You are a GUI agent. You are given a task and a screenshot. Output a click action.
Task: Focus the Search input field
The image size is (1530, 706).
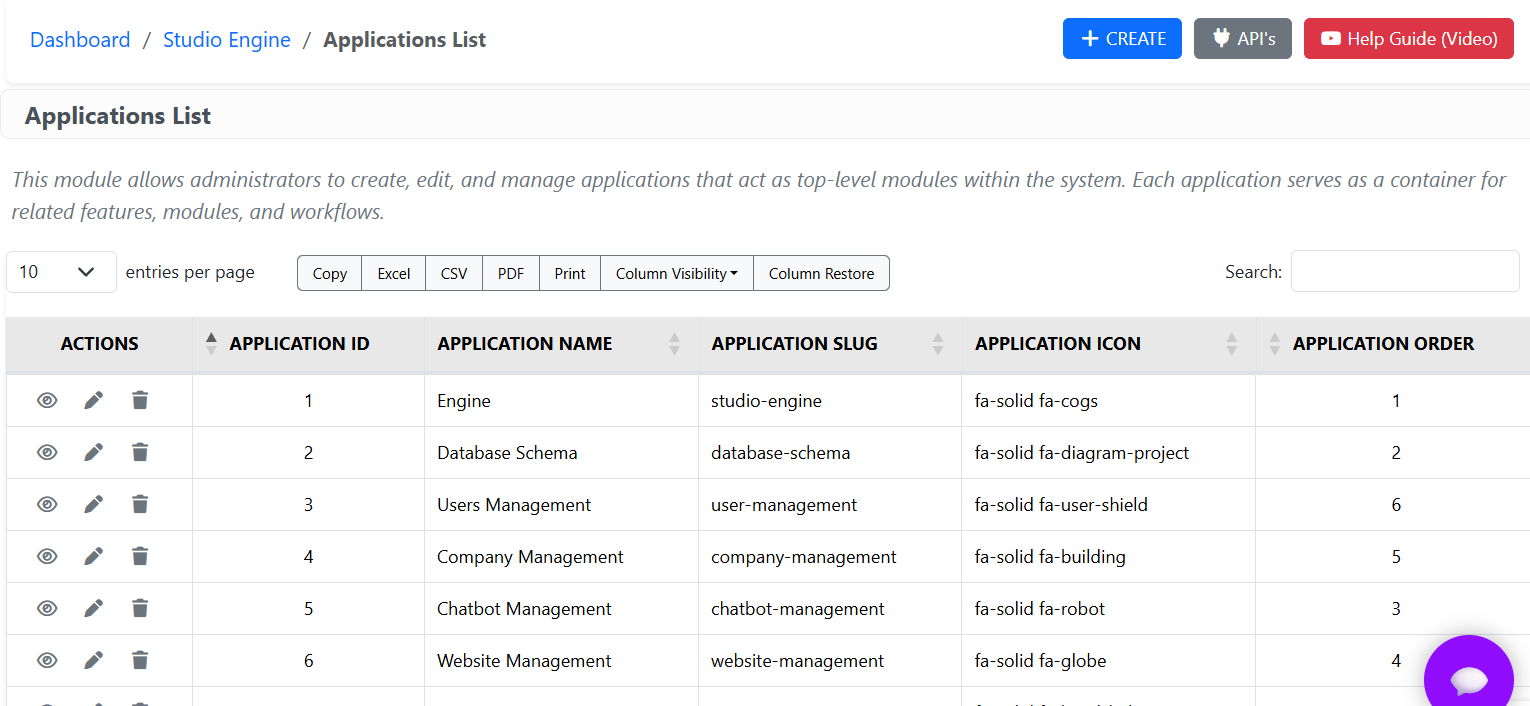coord(1405,271)
